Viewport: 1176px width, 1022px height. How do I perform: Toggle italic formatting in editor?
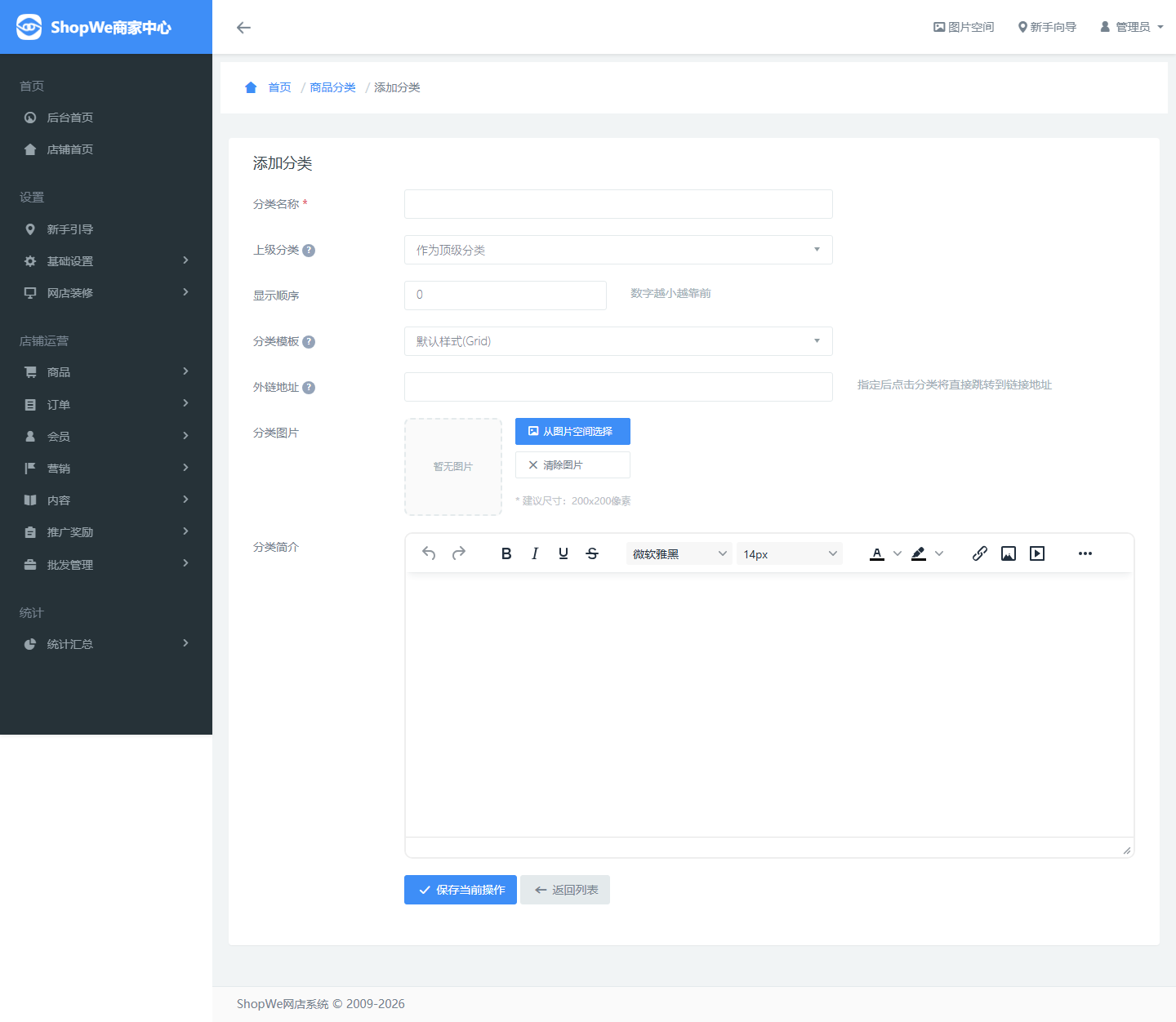coord(535,553)
